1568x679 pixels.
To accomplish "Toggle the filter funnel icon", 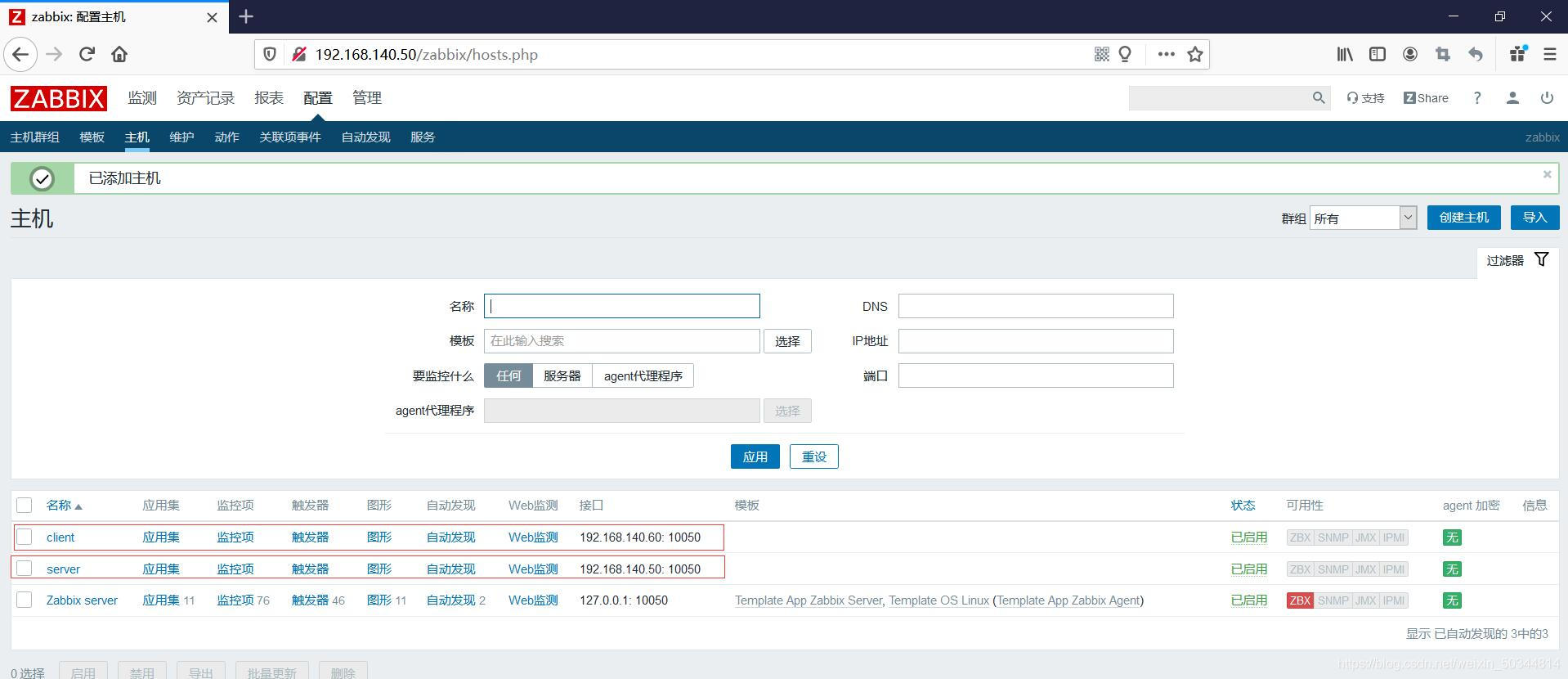I will click(1541, 259).
